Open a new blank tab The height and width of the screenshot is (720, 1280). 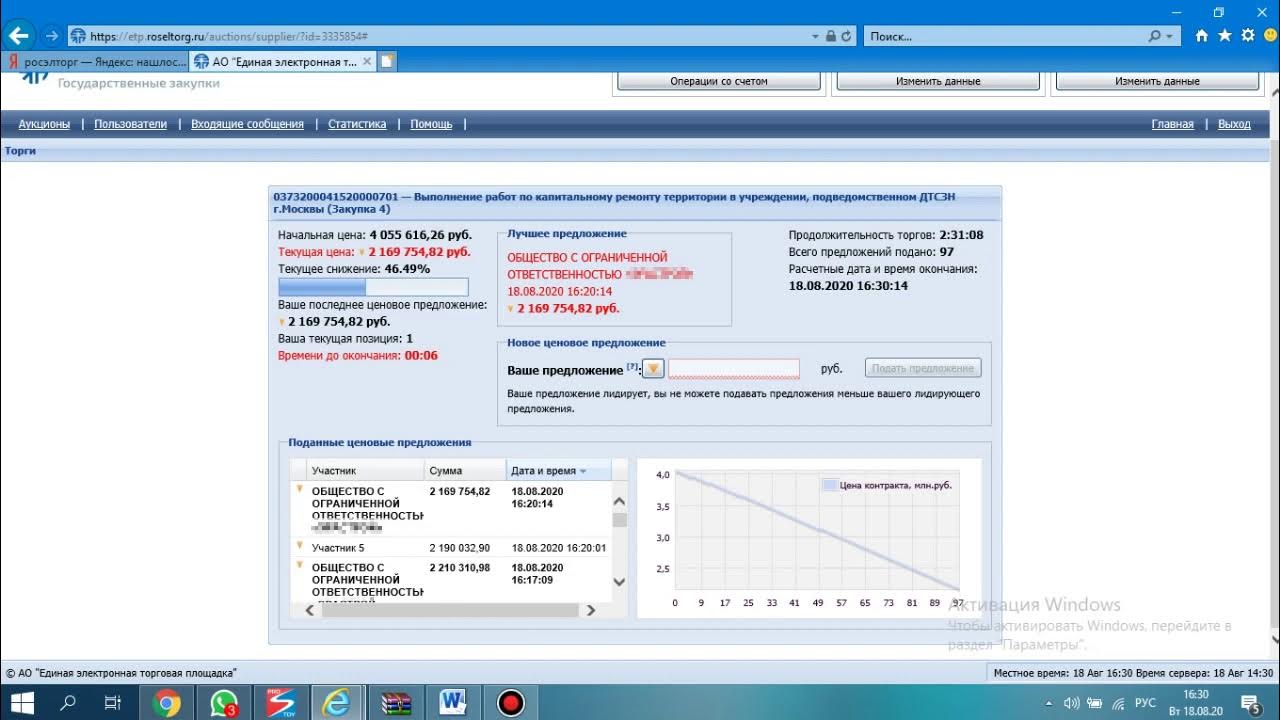click(386, 61)
